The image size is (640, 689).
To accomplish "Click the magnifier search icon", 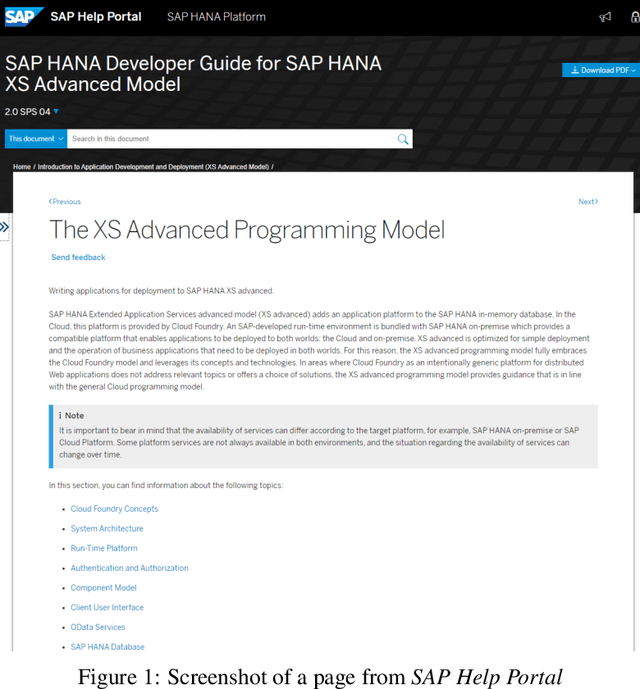I will tap(403, 139).
